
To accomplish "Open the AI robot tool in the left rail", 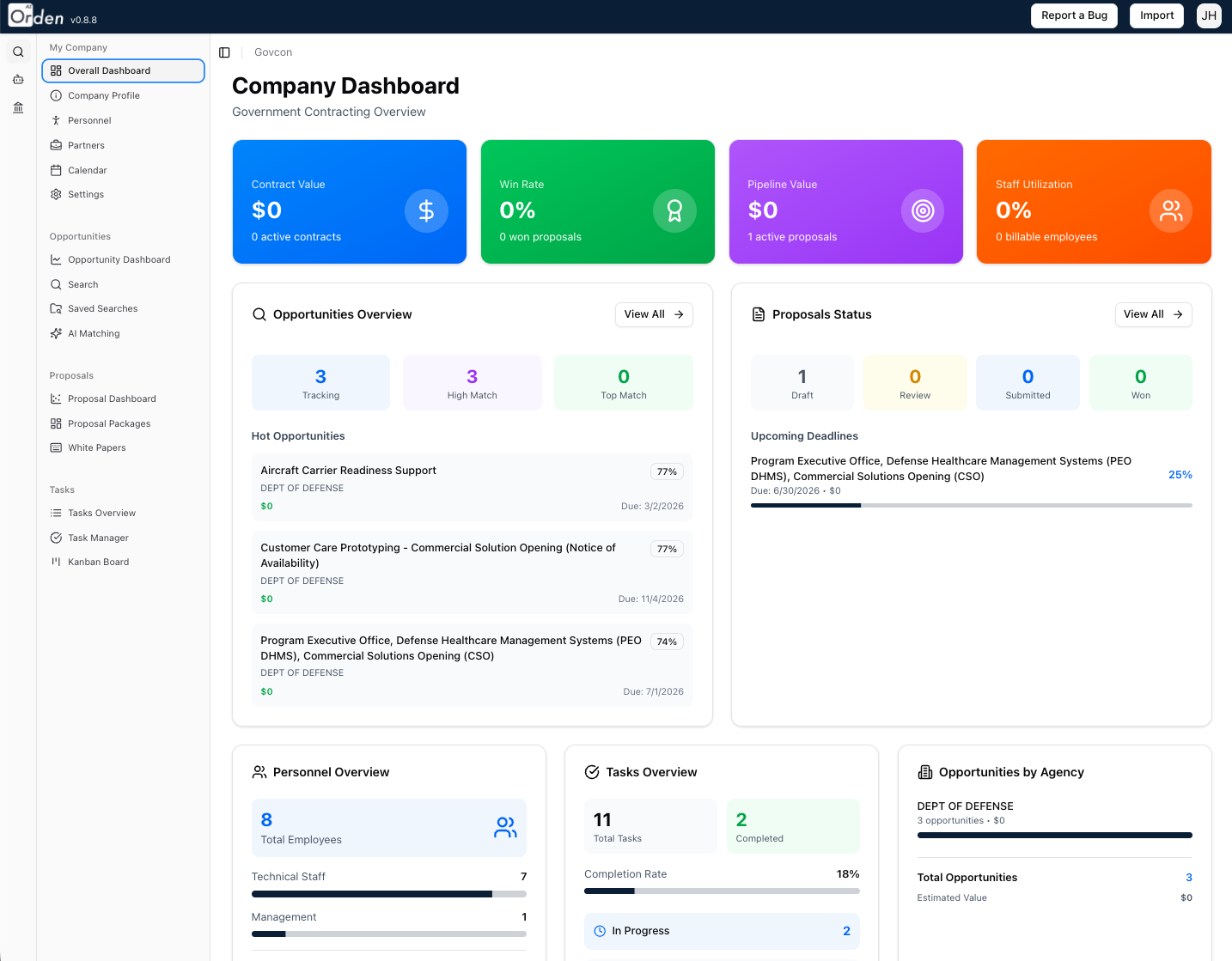I will point(18,79).
